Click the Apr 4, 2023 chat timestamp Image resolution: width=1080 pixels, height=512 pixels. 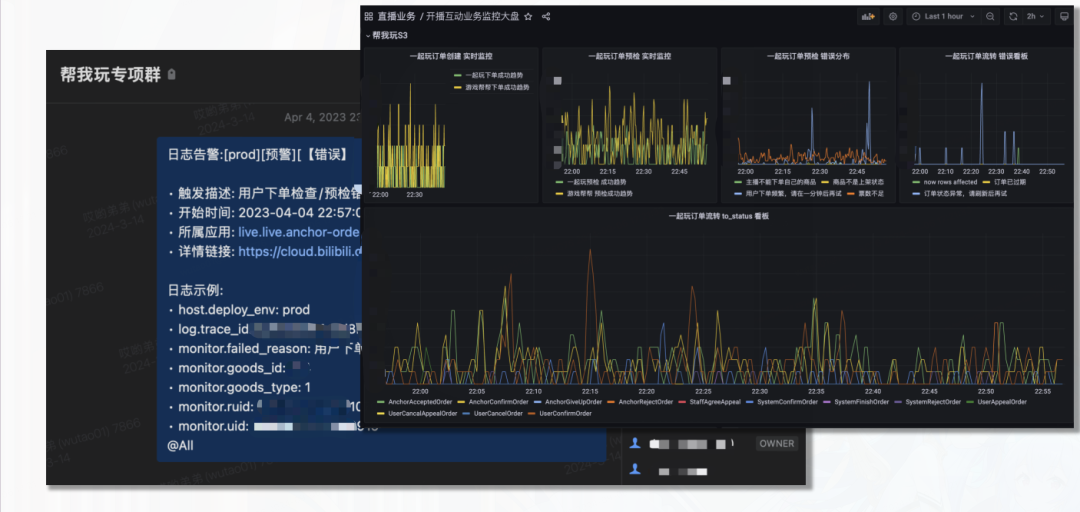(x=322, y=117)
